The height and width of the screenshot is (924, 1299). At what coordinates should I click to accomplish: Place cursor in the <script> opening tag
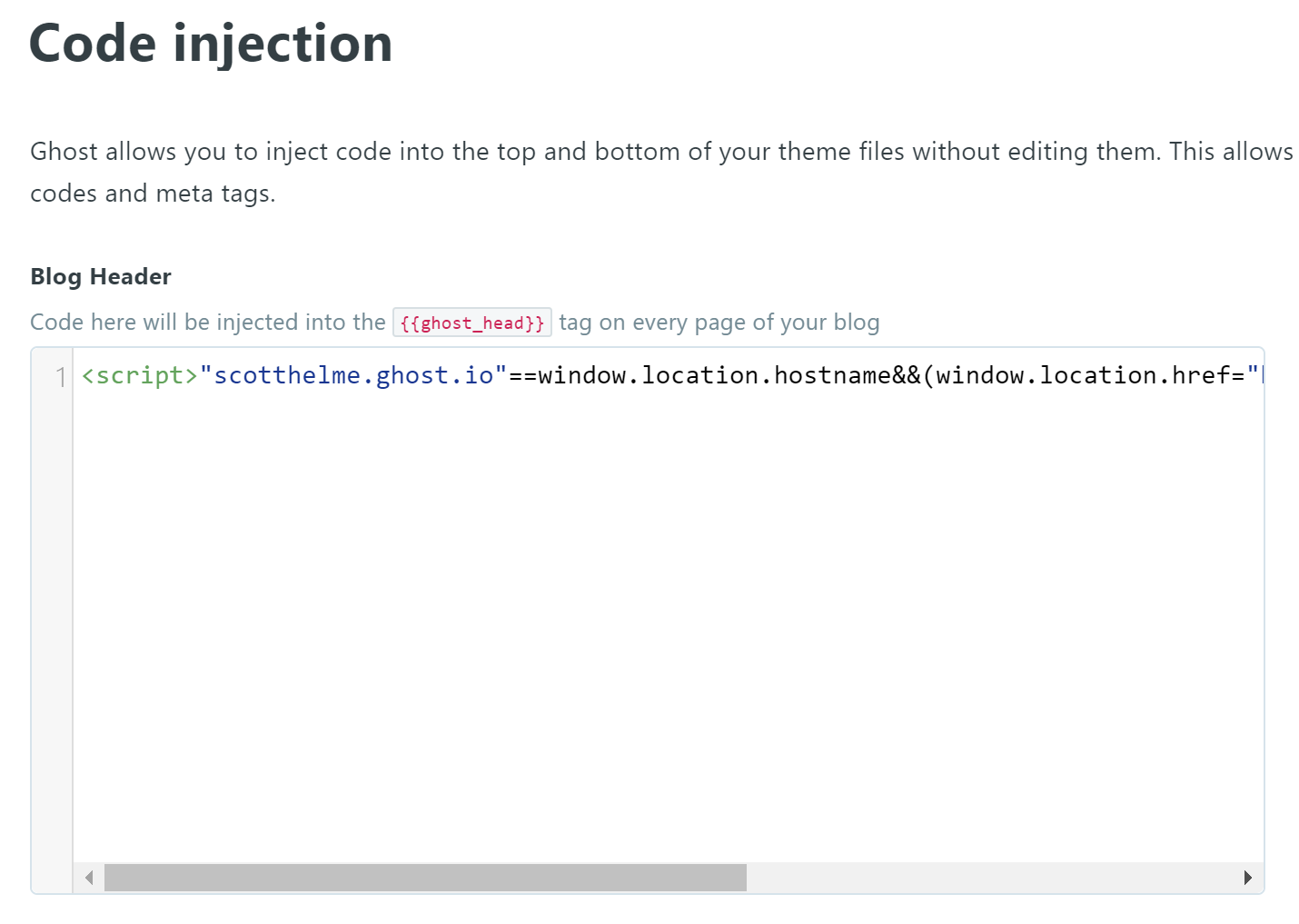(140, 375)
